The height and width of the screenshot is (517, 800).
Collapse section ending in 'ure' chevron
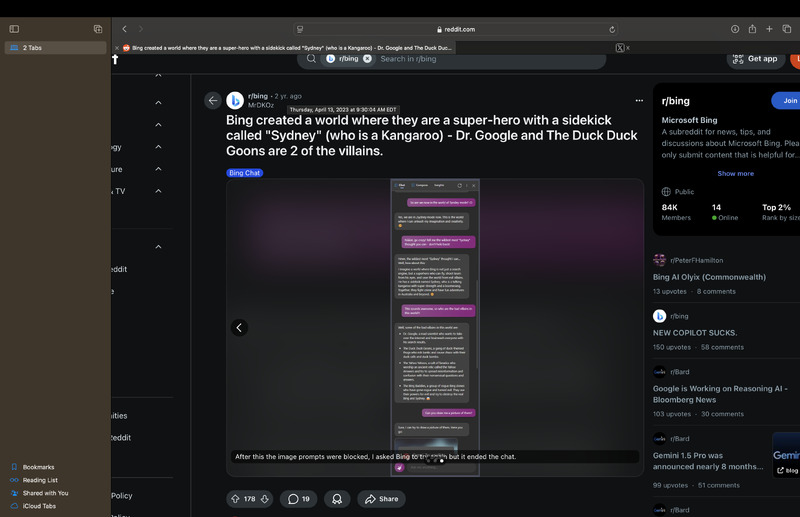pyautogui.click(x=159, y=169)
